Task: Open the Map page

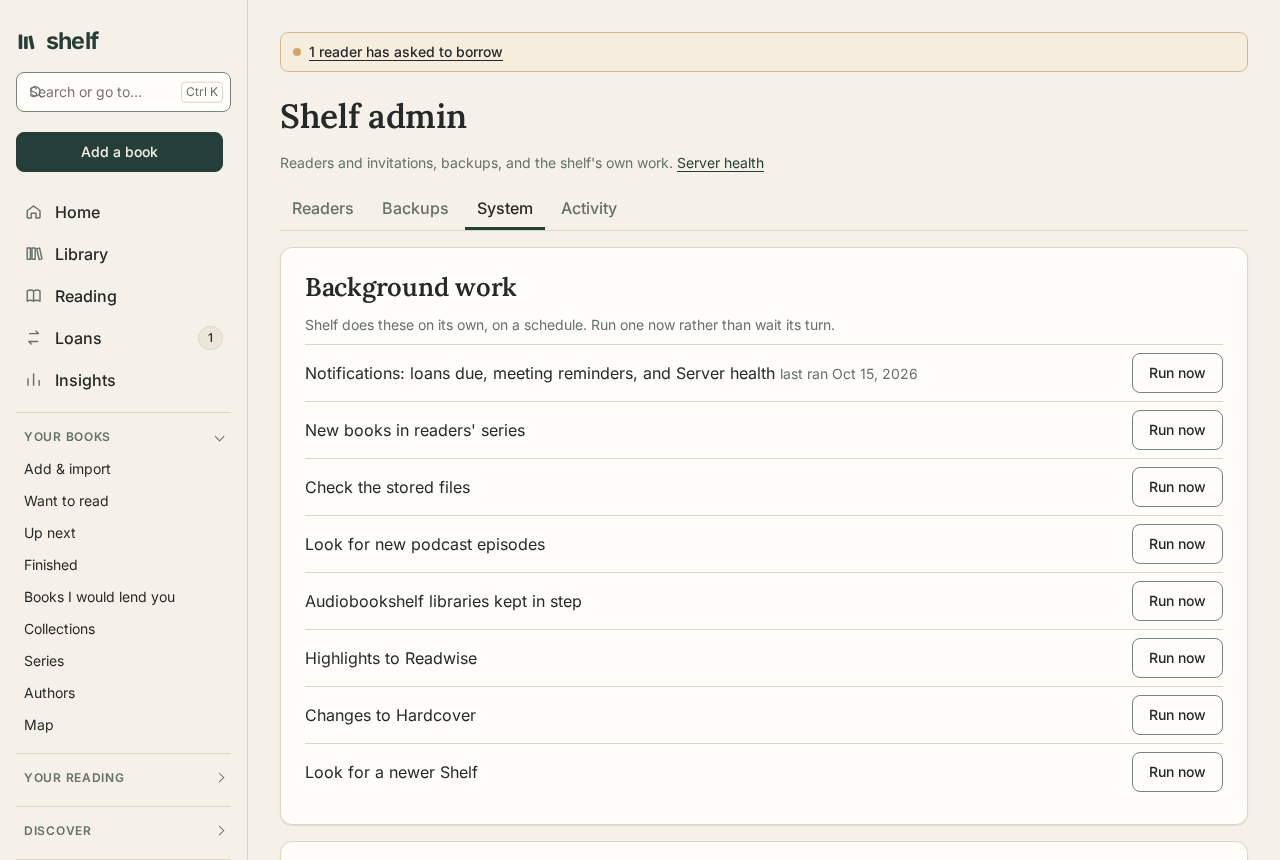Action: 39,725
